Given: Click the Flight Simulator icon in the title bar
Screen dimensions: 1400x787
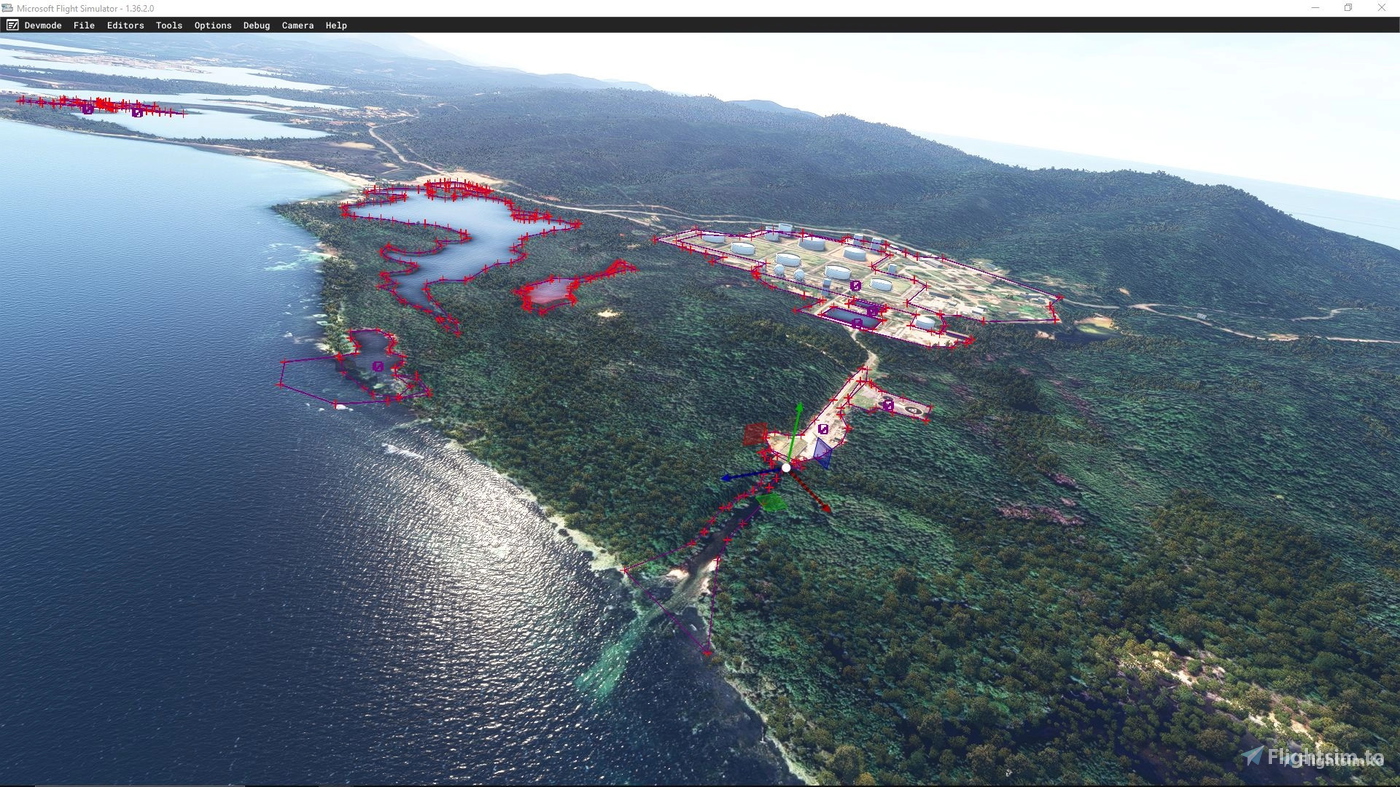Looking at the screenshot, I should point(10,7).
